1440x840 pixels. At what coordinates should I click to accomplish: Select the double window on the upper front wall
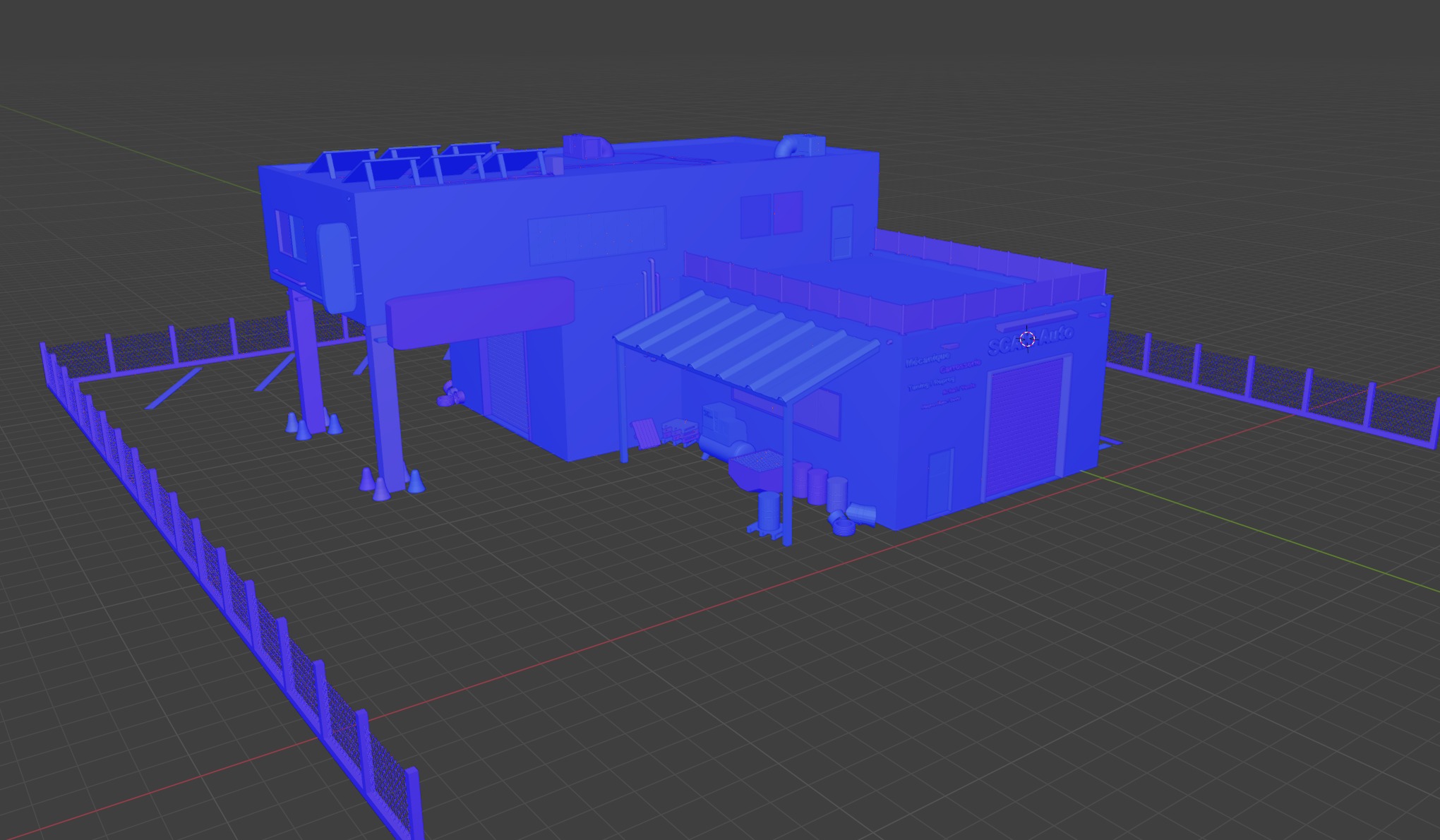(772, 215)
